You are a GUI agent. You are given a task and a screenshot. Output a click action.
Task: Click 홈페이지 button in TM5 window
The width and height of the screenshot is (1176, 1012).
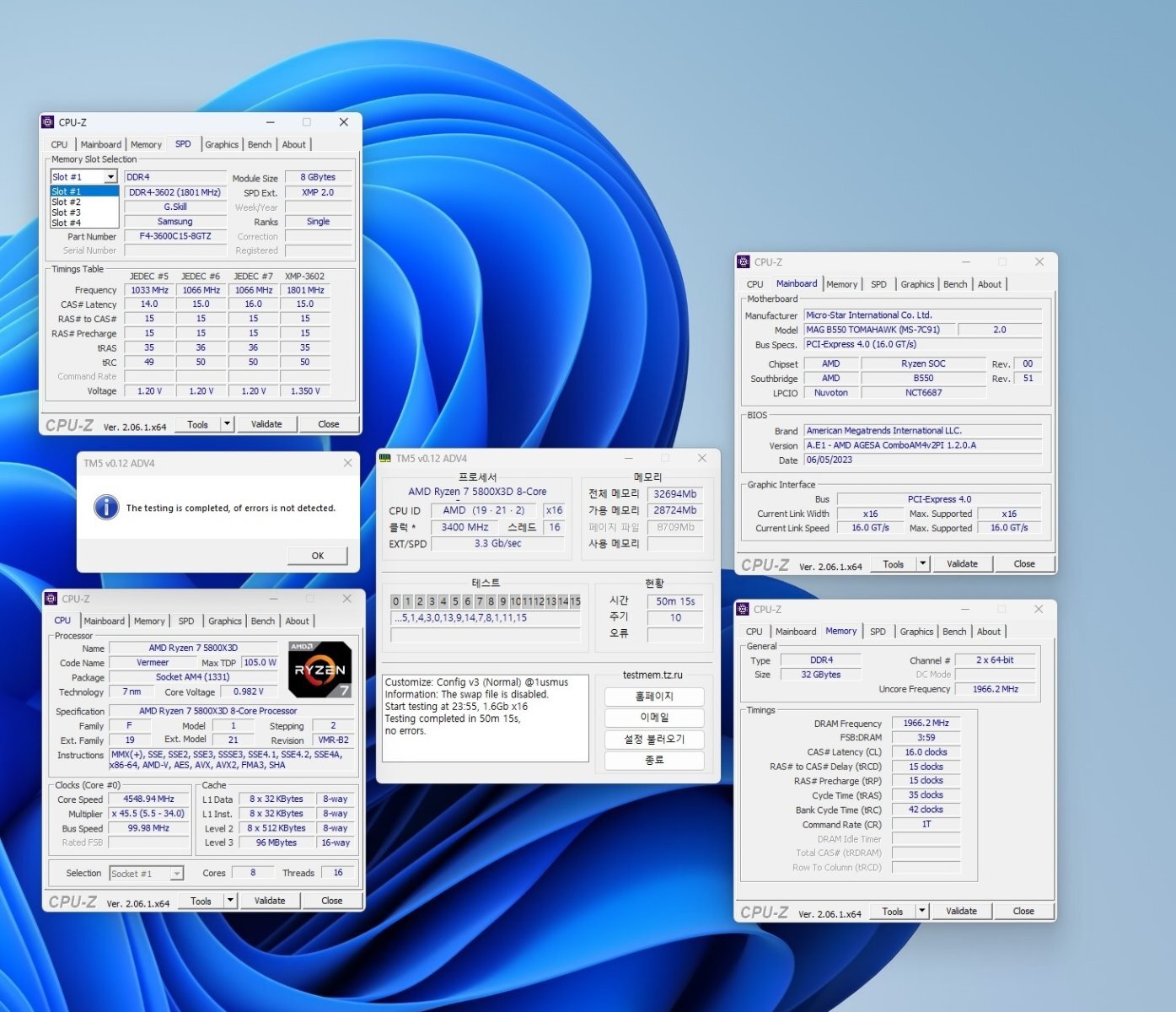pyautogui.click(x=654, y=697)
